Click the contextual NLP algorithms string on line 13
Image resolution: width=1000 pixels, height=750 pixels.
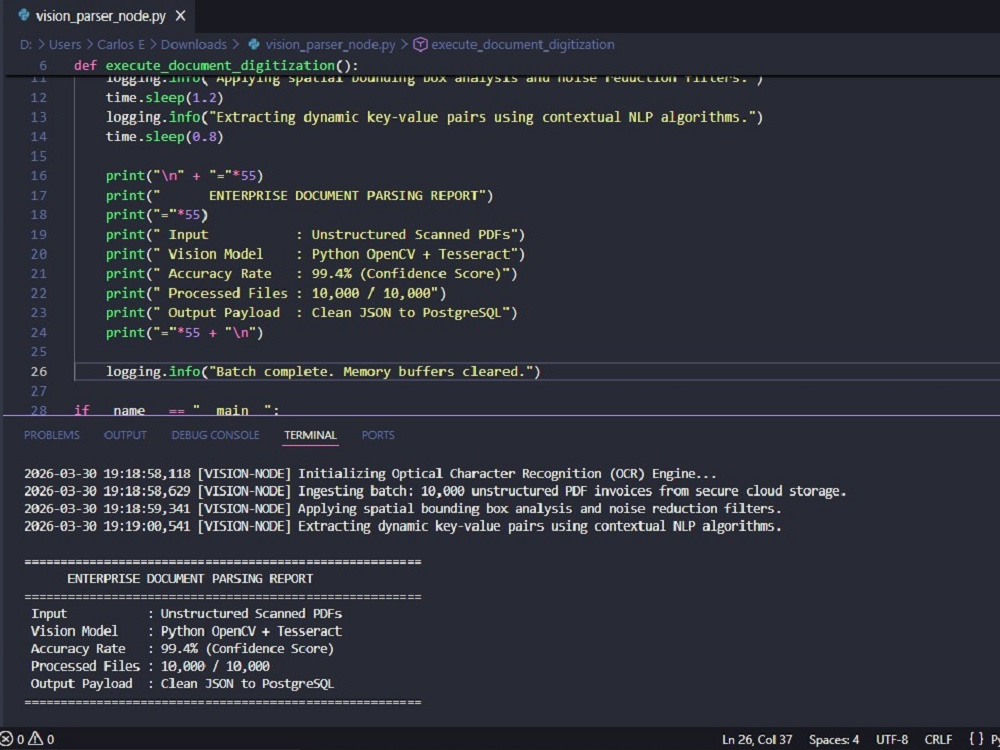click(482, 117)
